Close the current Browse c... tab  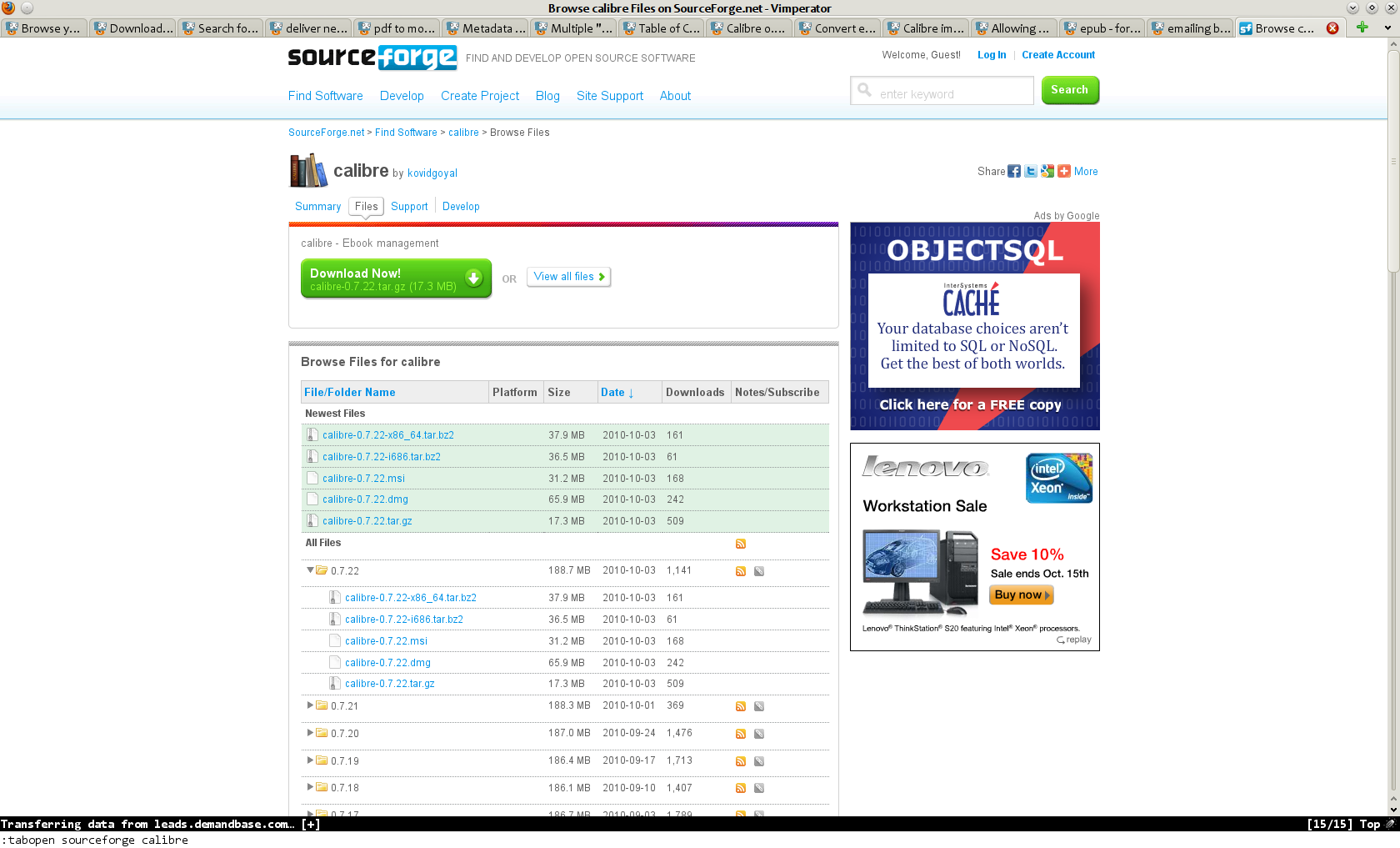point(1332,28)
